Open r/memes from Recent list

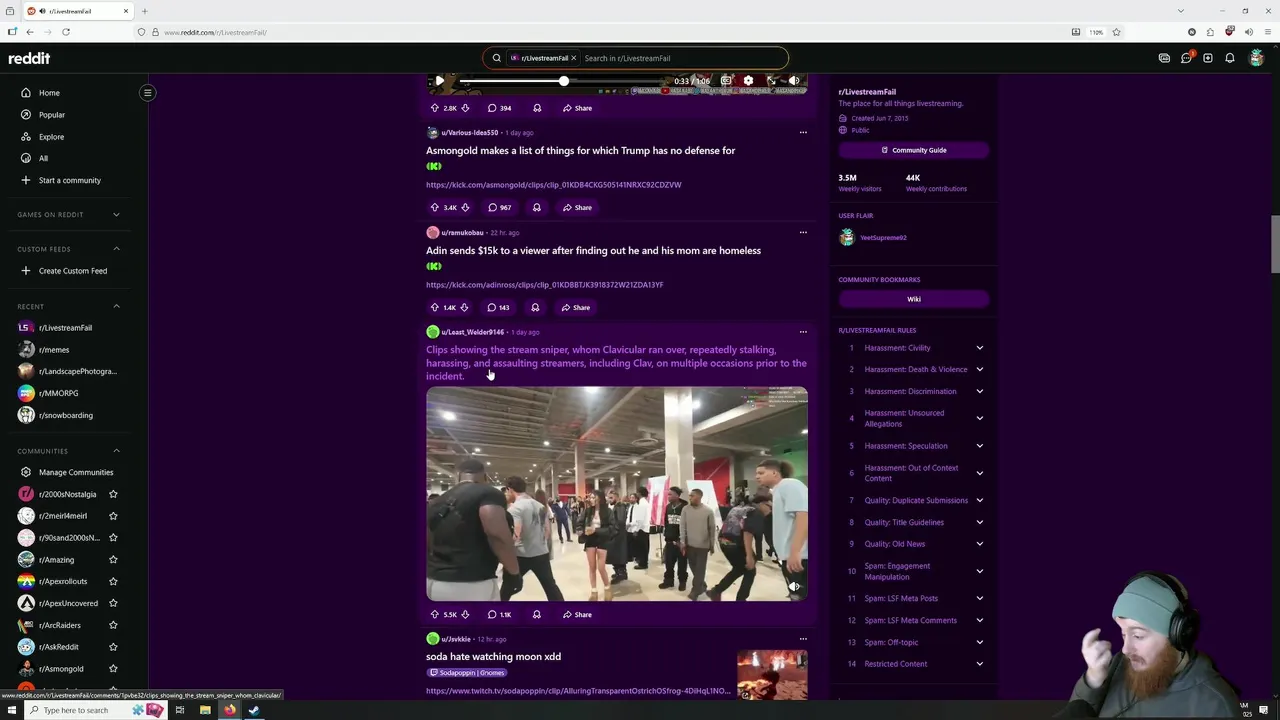54,350
